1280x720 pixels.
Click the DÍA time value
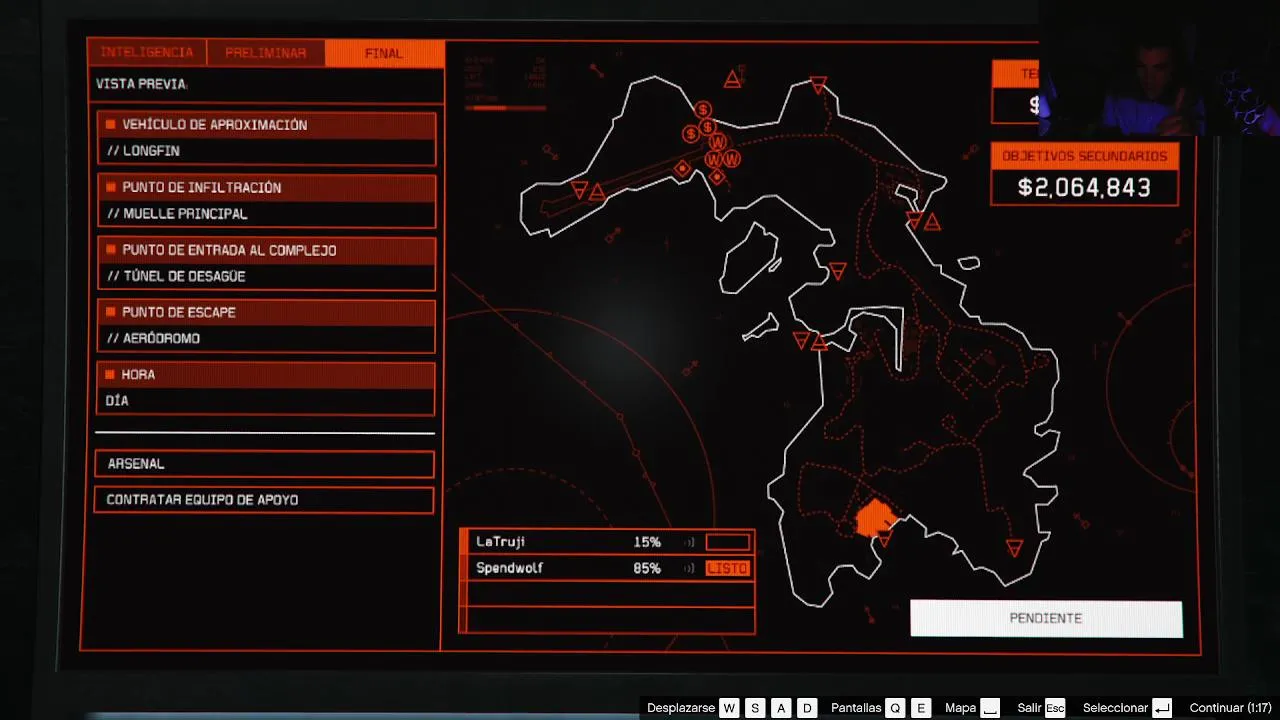click(x=117, y=400)
